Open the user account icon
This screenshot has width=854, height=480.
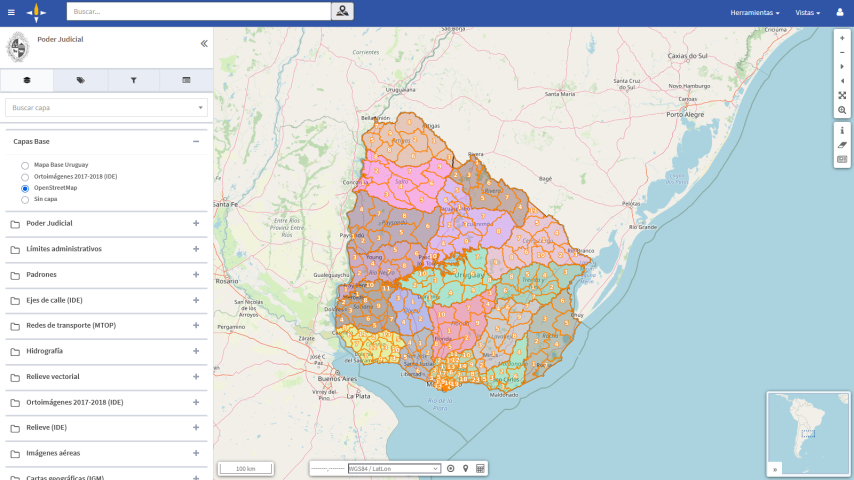pyautogui.click(x=840, y=12)
